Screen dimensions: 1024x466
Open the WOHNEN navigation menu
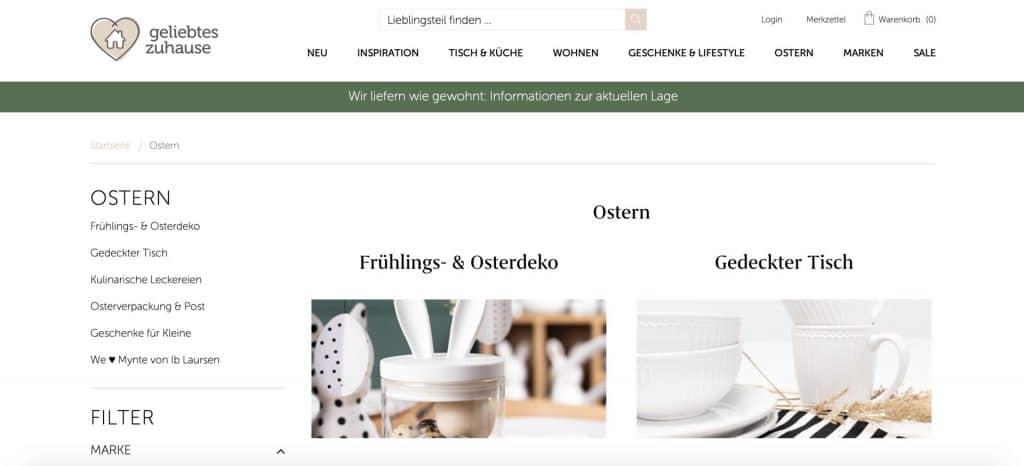[575, 53]
